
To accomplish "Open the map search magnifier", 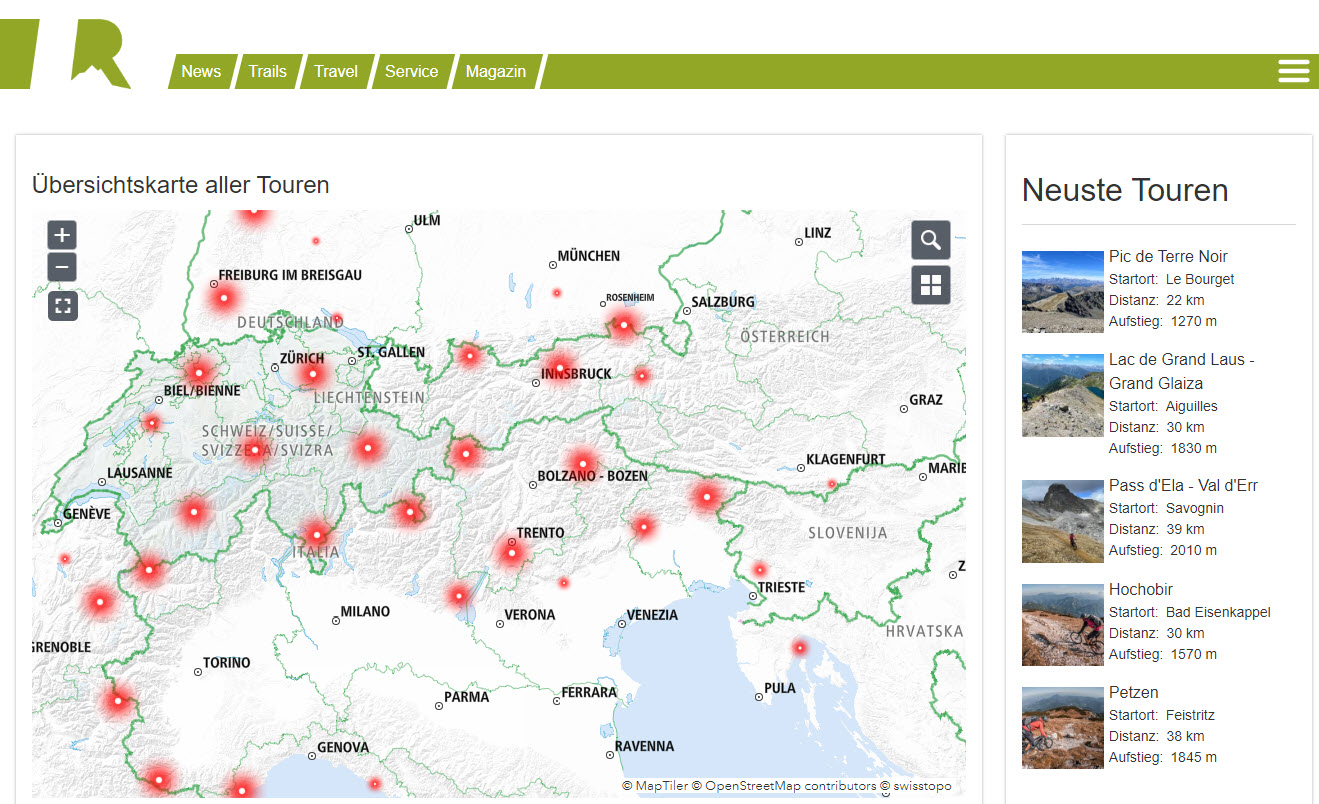I will pos(931,241).
